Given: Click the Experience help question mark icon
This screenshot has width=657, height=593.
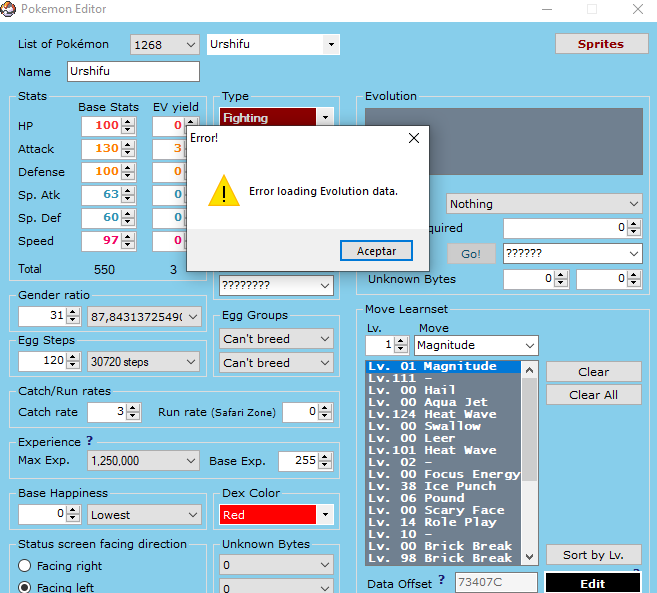Looking at the screenshot, I should [x=89, y=441].
